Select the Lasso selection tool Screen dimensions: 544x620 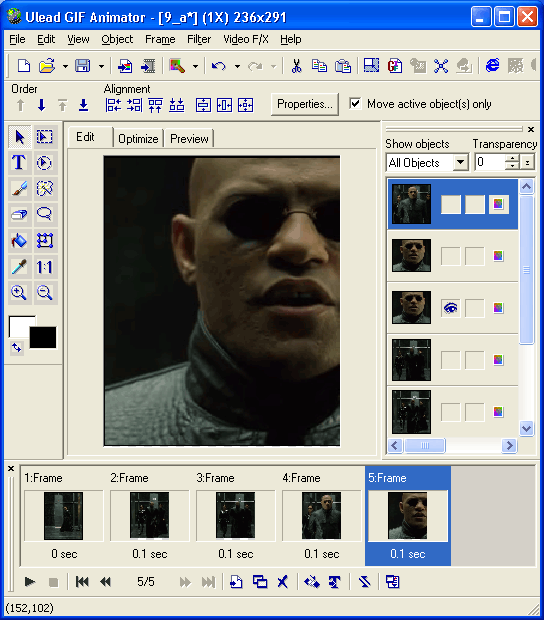tap(45, 214)
